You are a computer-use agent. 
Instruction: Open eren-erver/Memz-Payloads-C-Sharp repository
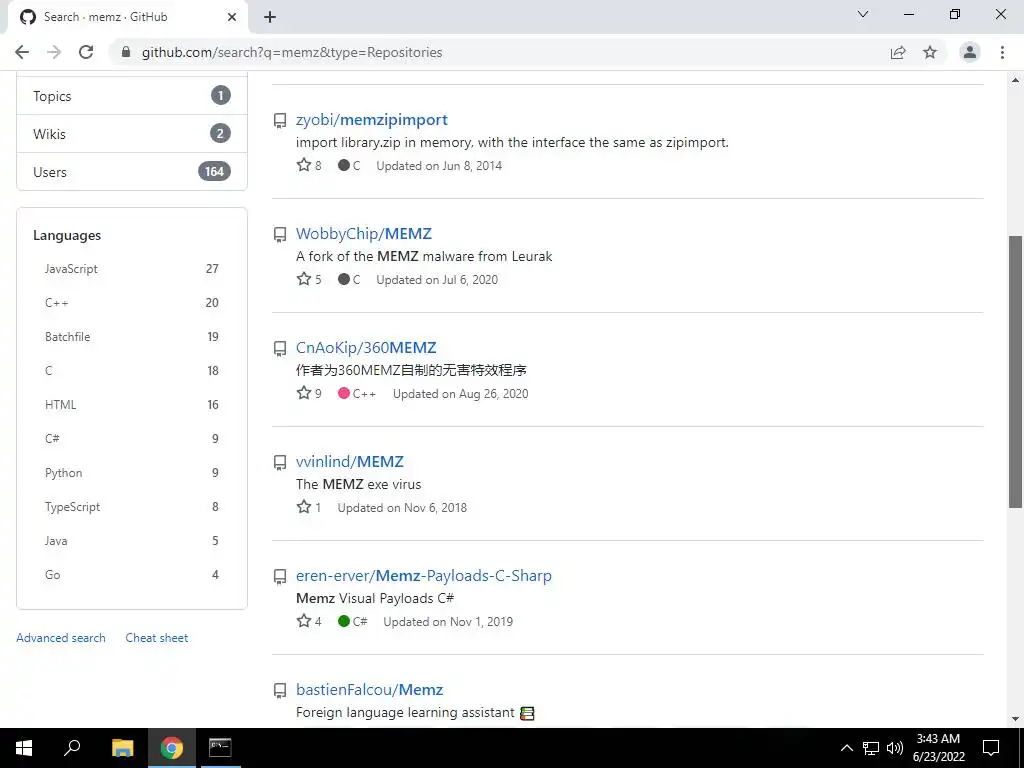pos(424,575)
